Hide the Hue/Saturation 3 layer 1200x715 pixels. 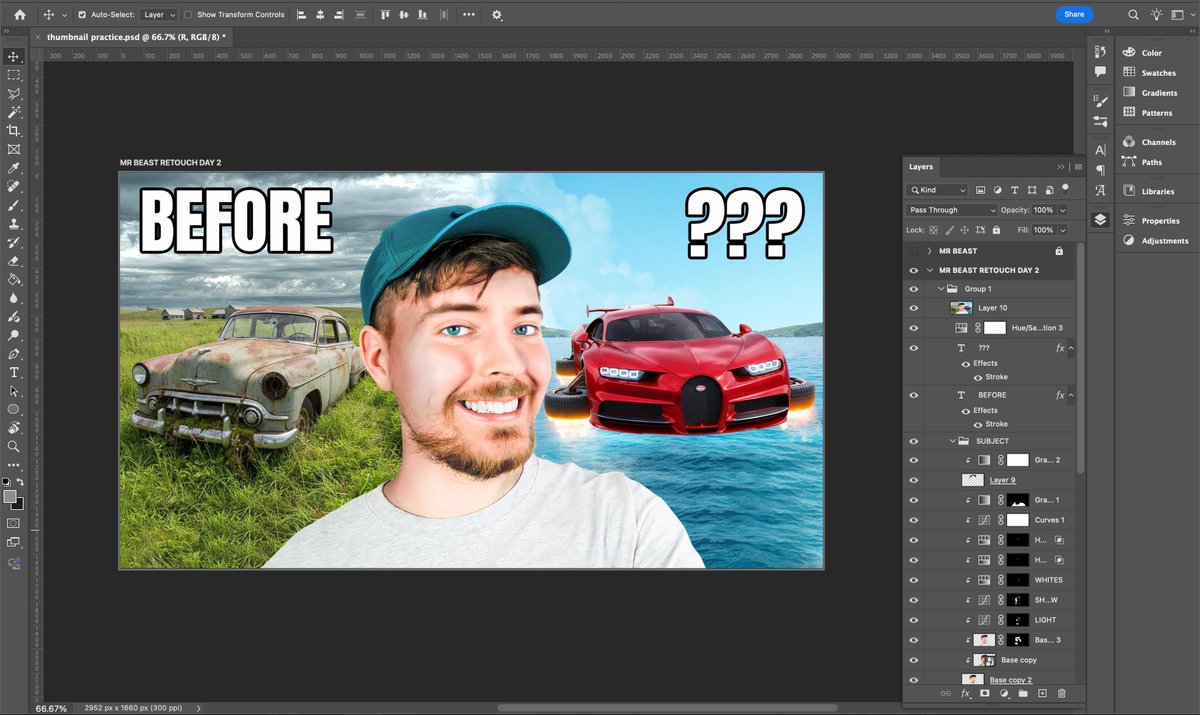pyautogui.click(x=913, y=327)
